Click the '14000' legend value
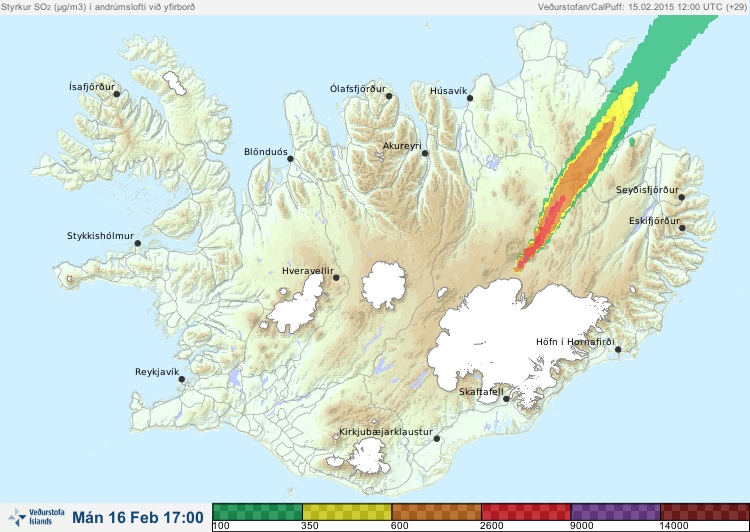The height and width of the screenshot is (532, 750). pyautogui.click(x=674, y=526)
